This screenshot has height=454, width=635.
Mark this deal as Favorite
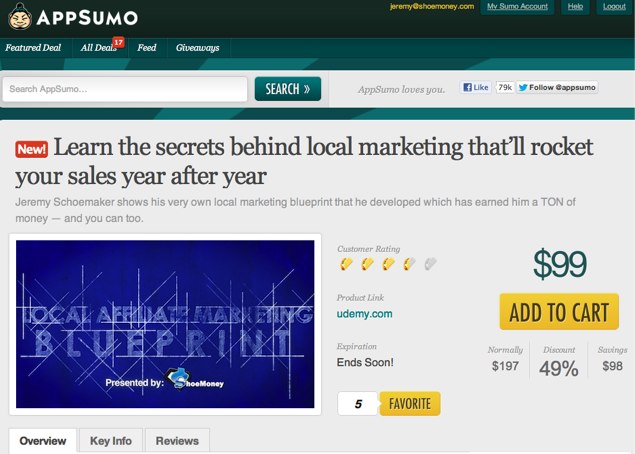410,403
